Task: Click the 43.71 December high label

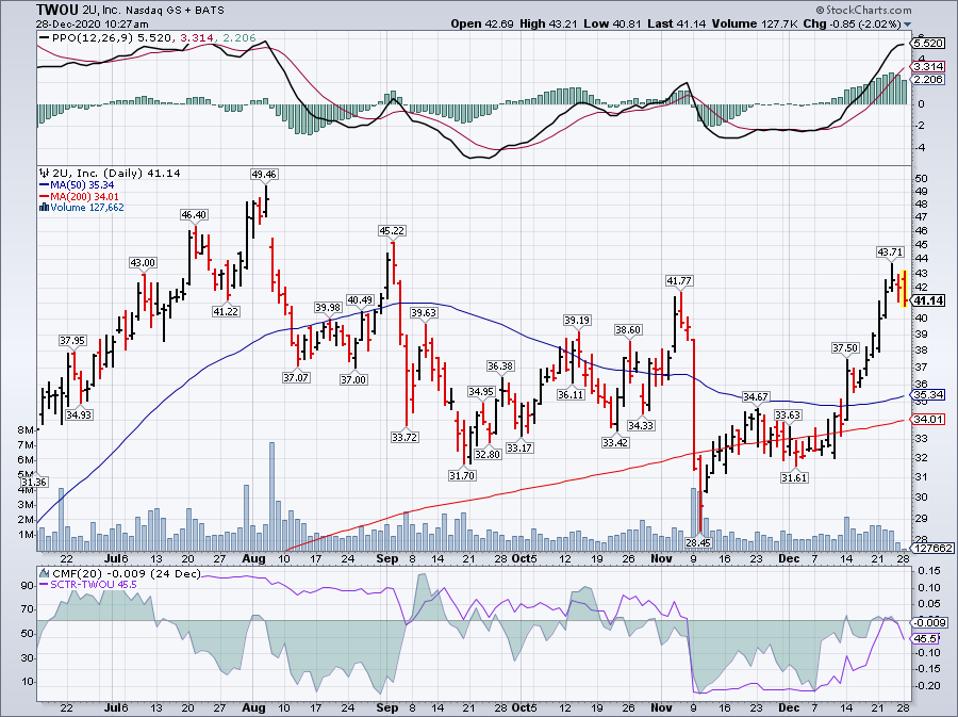Action: click(890, 252)
